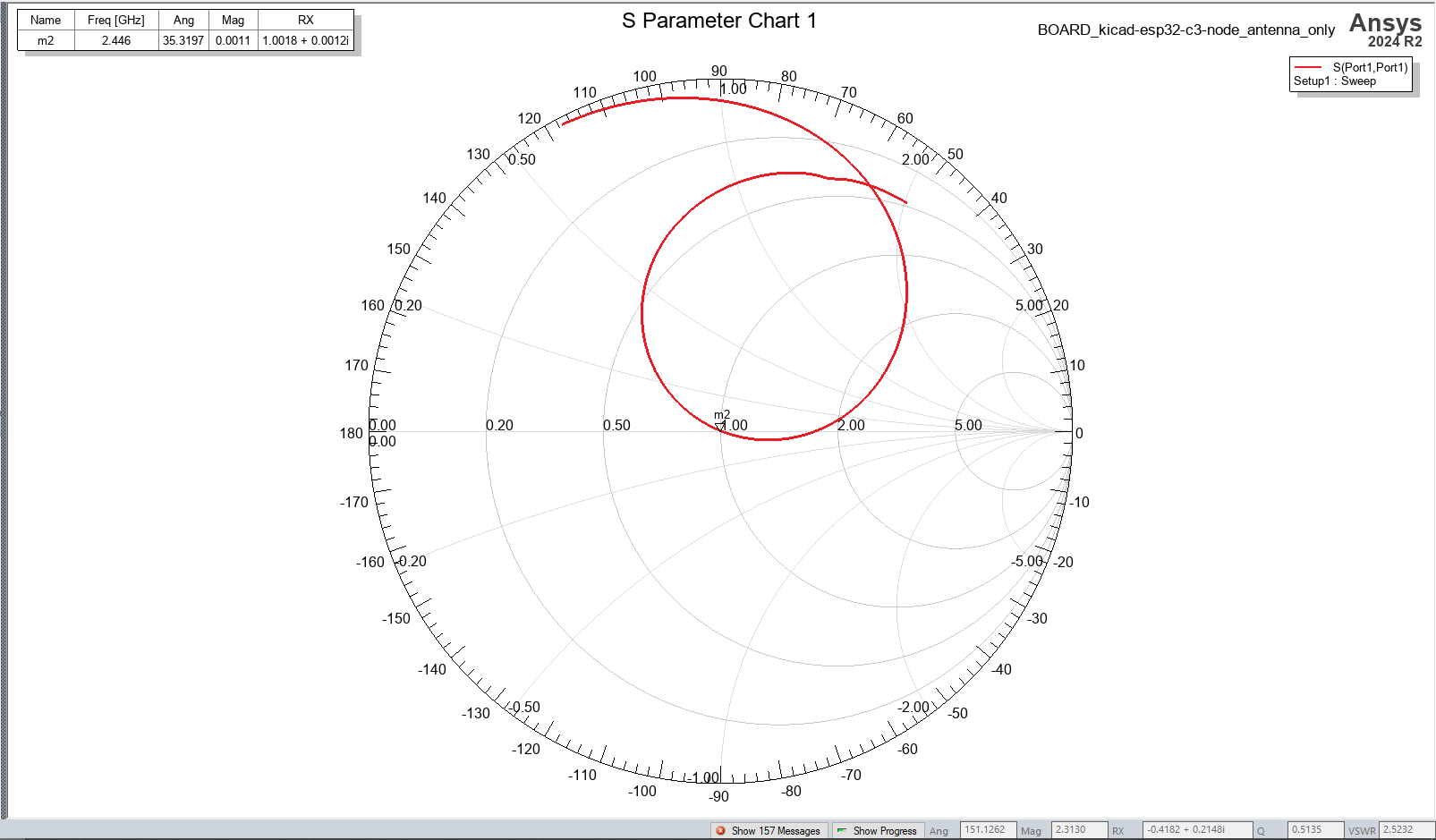Click the red error icon on Show Messages
The image size is (1436, 840).
[x=718, y=830]
